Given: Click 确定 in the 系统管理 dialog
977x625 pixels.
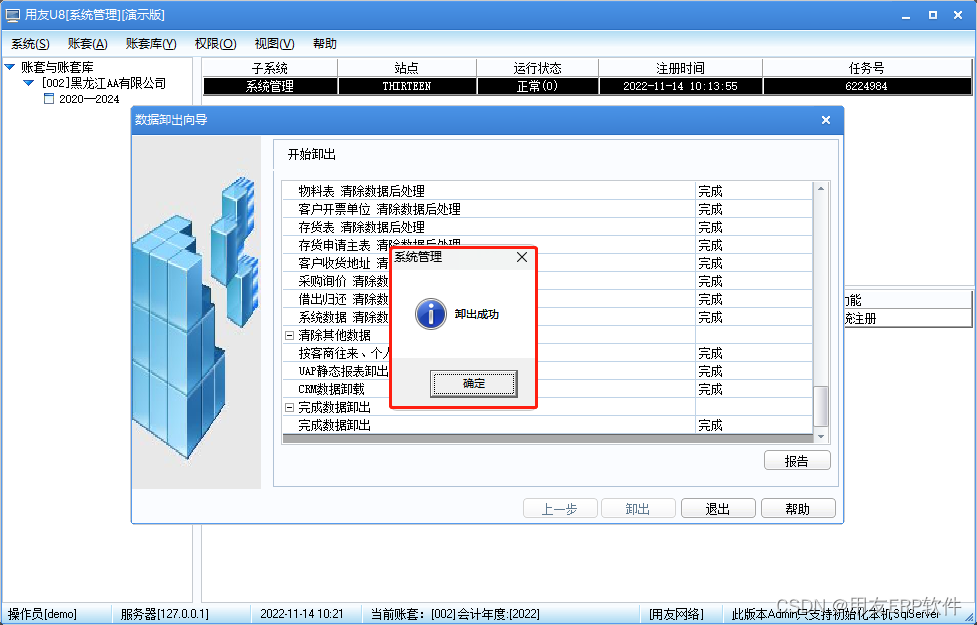Looking at the screenshot, I should click(474, 383).
